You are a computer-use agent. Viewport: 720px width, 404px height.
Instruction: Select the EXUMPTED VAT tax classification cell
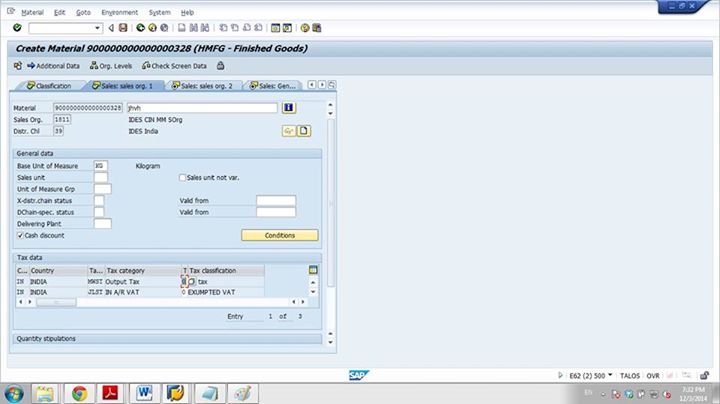(225, 292)
